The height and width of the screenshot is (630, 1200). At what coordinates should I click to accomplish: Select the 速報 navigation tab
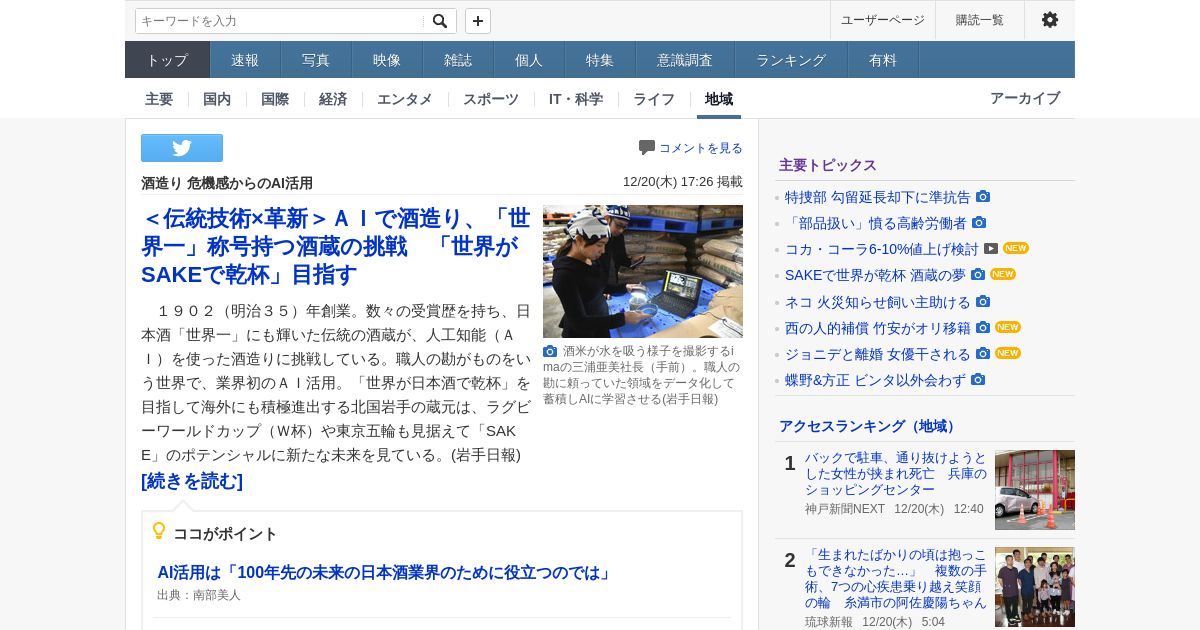tap(245, 60)
